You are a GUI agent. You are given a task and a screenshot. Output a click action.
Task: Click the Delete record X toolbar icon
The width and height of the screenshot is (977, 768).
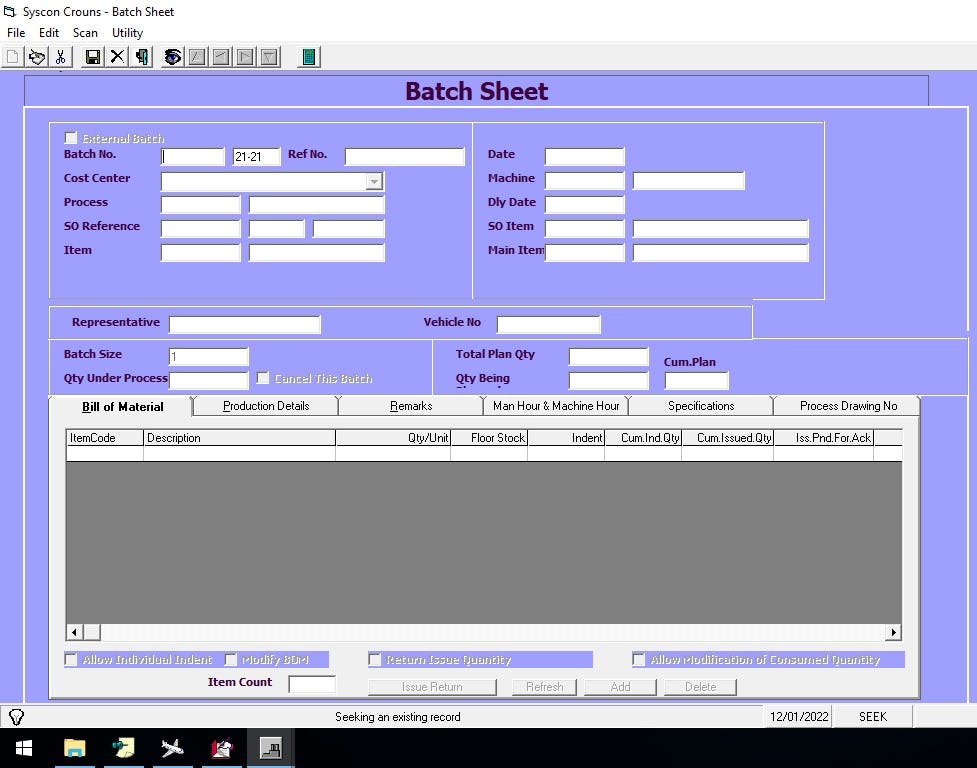coord(117,57)
